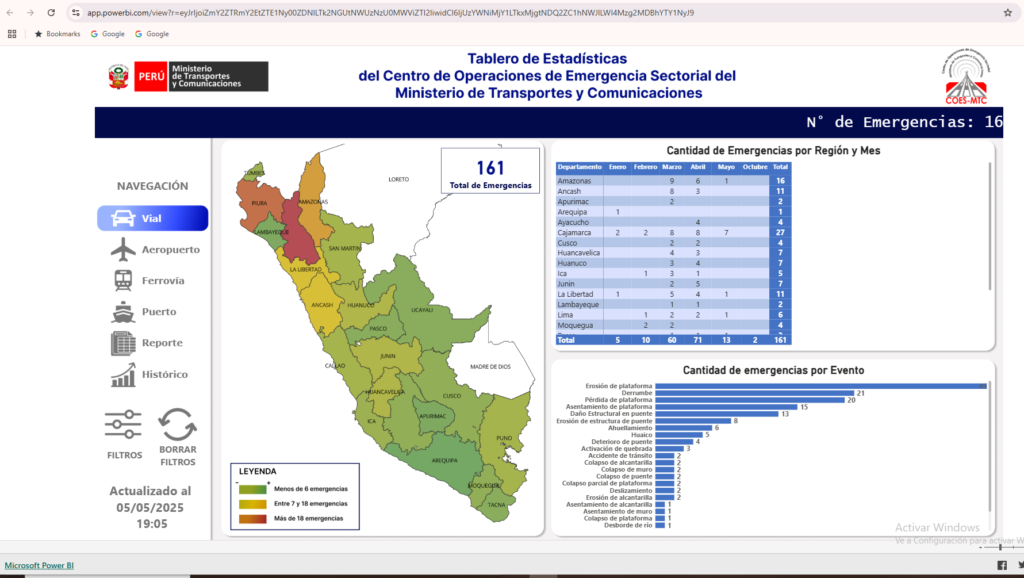
Task: Open the FILTROS sliders icon
Action: pyautogui.click(x=123, y=425)
